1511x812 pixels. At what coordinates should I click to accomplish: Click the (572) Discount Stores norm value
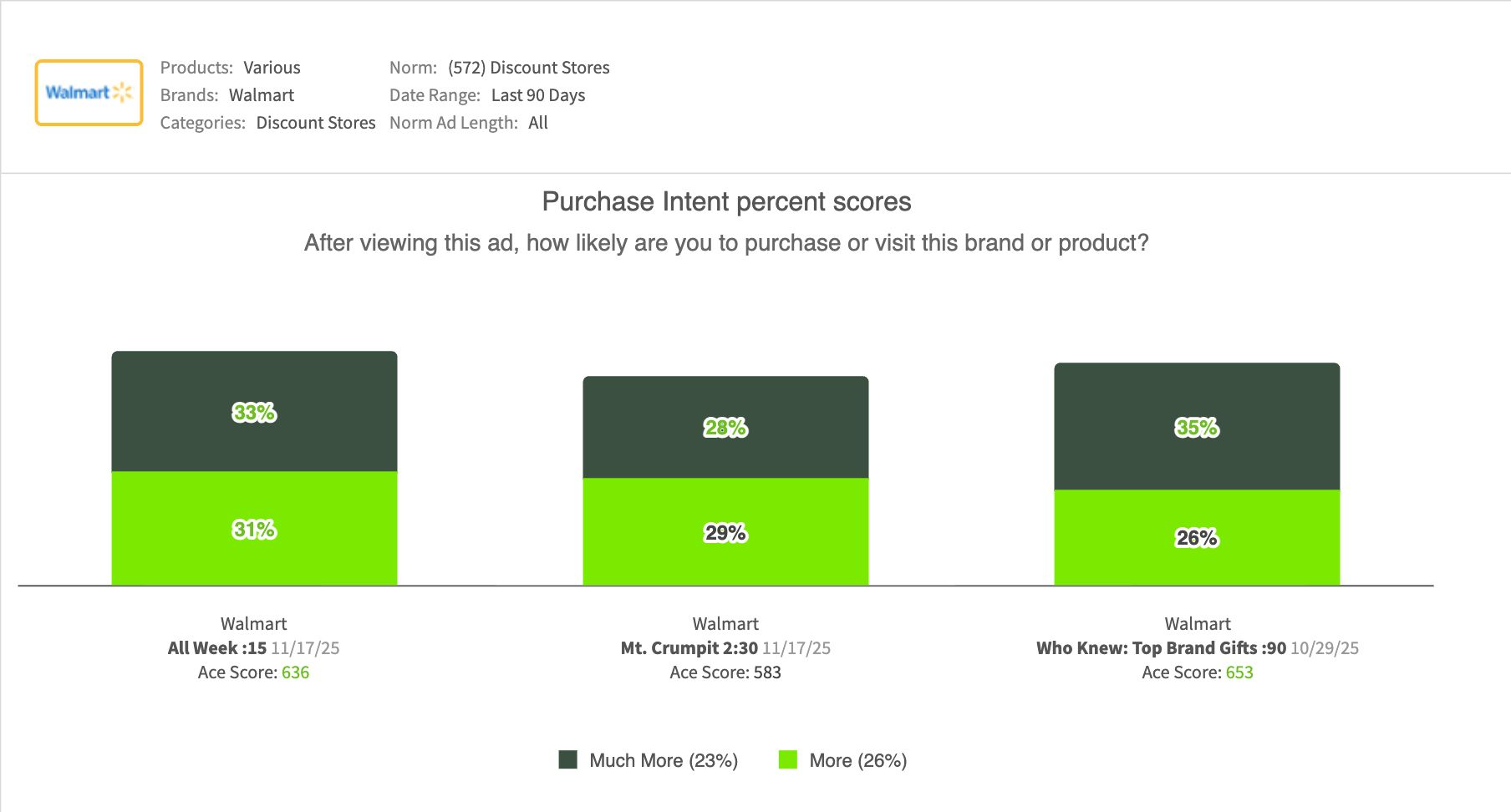(529, 68)
